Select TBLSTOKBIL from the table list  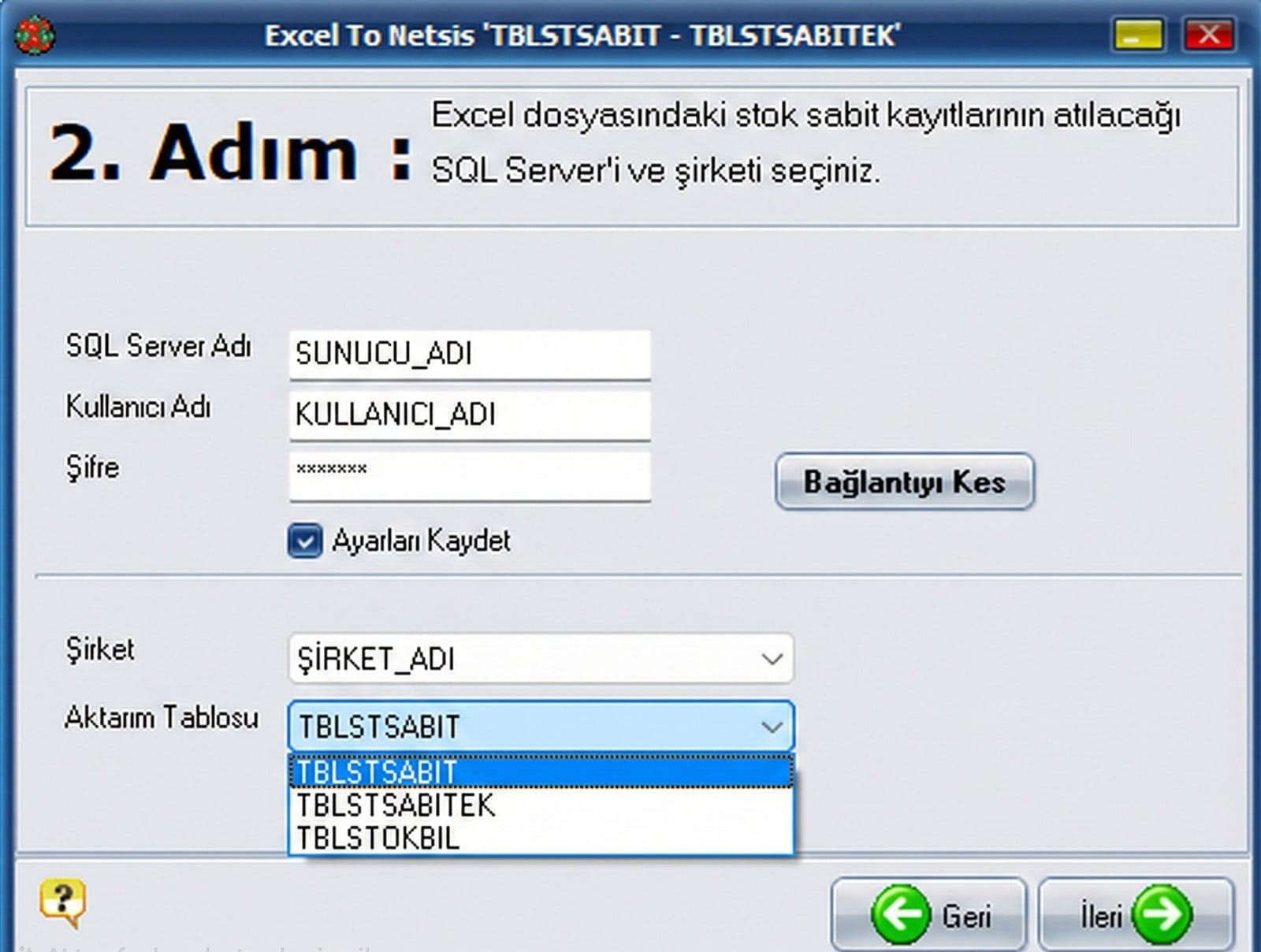[x=377, y=838]
